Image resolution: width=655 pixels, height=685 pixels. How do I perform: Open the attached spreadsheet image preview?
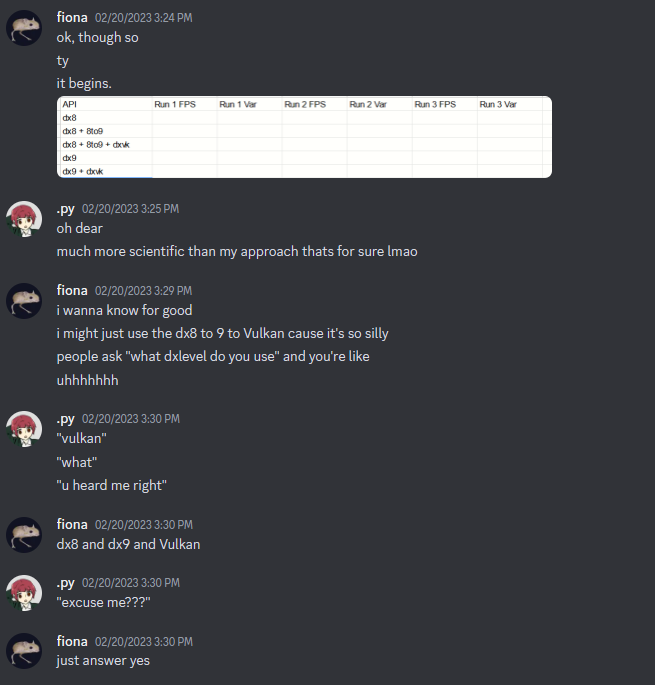pos(304,137)
